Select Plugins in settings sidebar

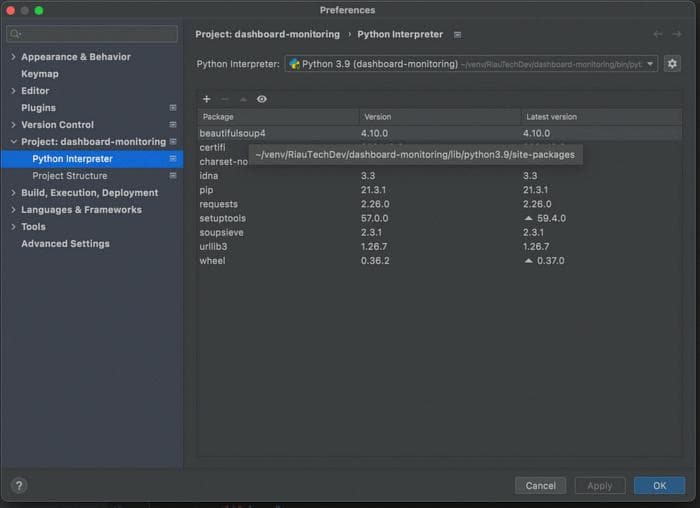click(x=38, y=108)
